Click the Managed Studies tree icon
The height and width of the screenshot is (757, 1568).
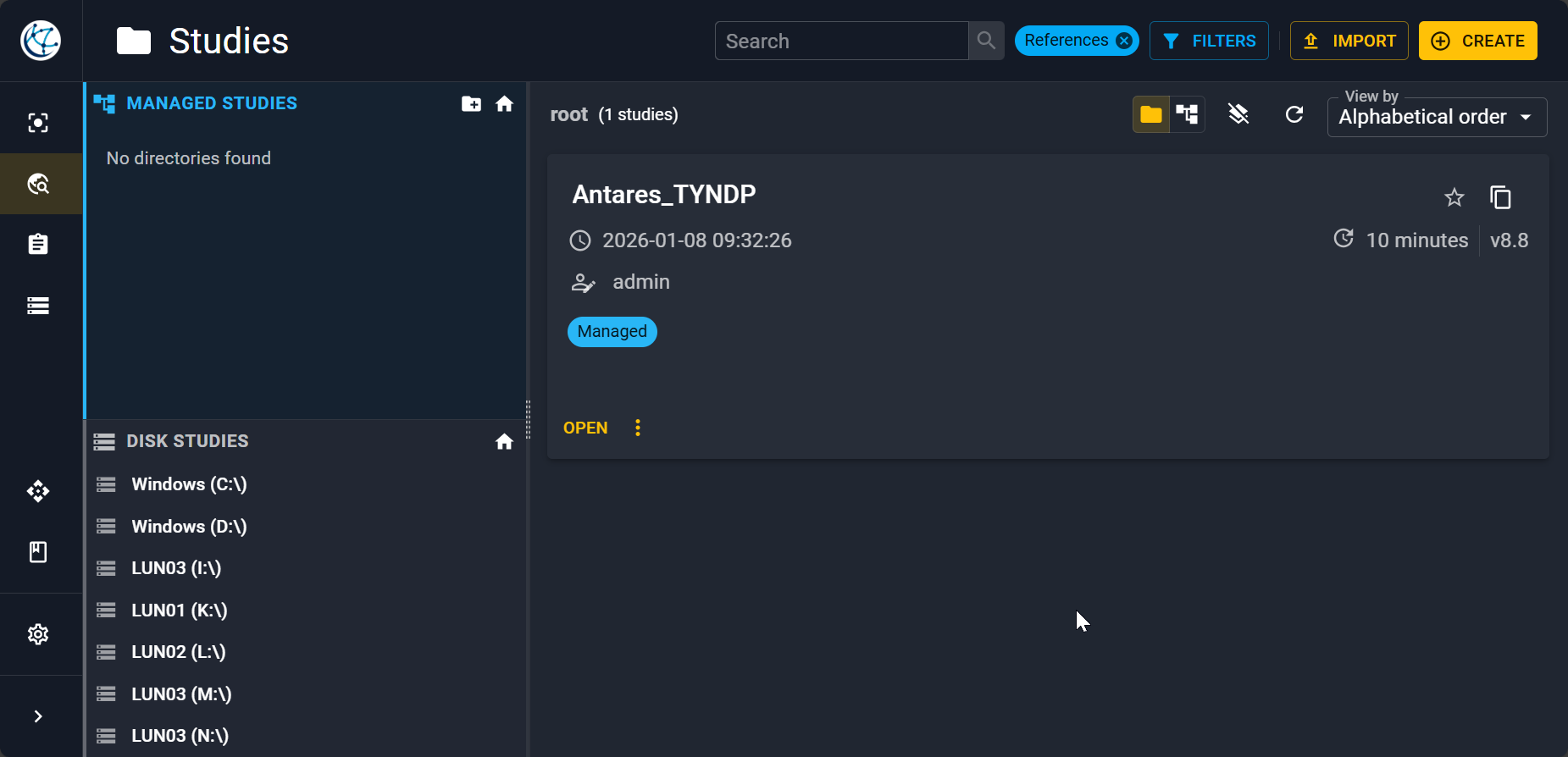point(104,103)
